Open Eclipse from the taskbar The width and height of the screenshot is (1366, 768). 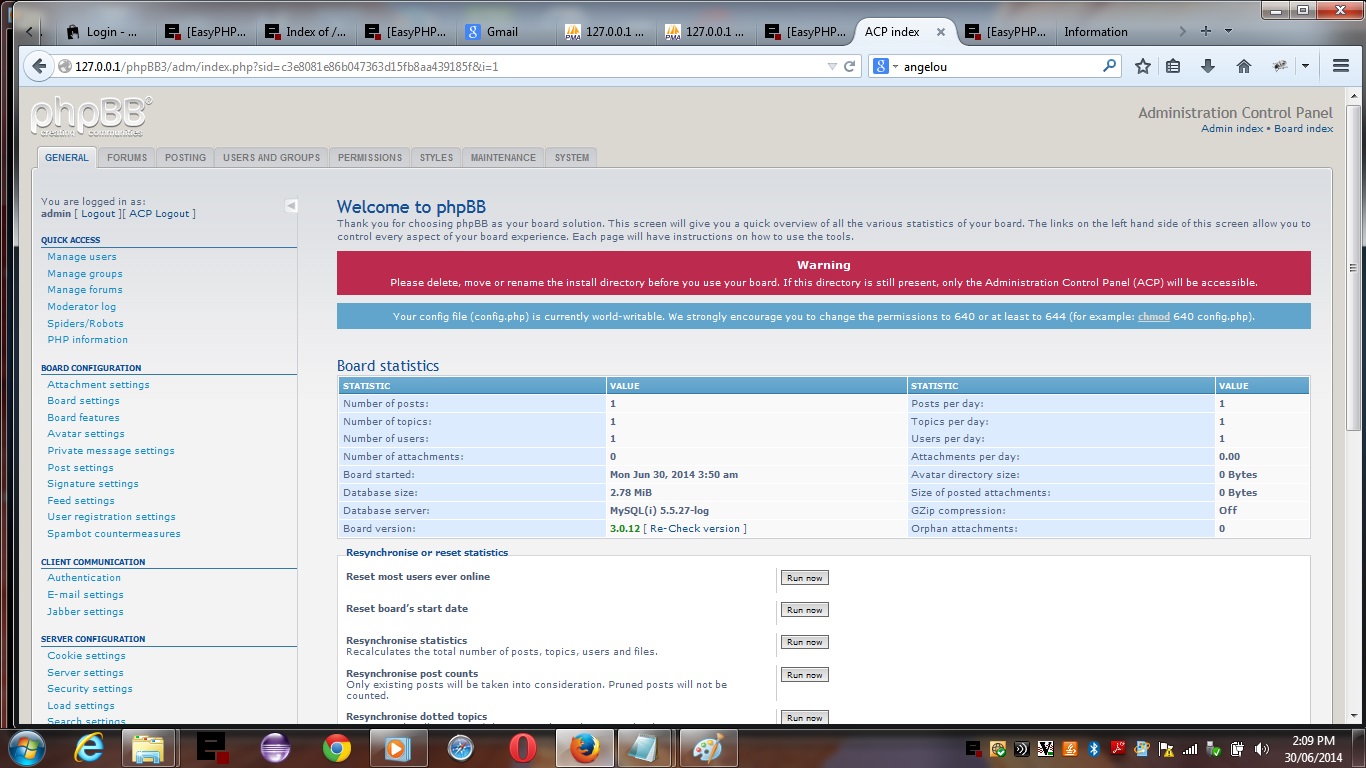pos(274,748)
